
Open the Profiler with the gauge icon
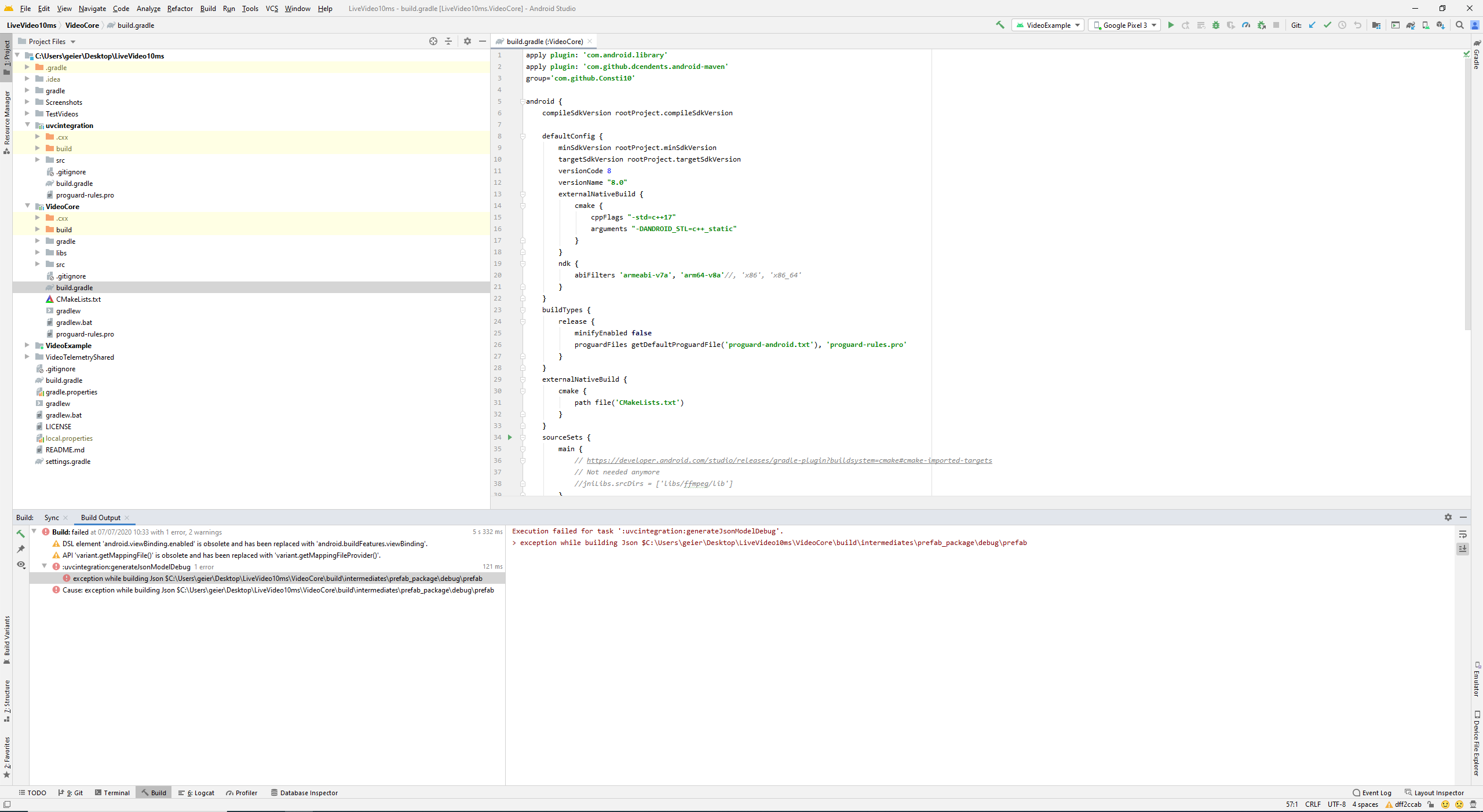click(1246, 25)
